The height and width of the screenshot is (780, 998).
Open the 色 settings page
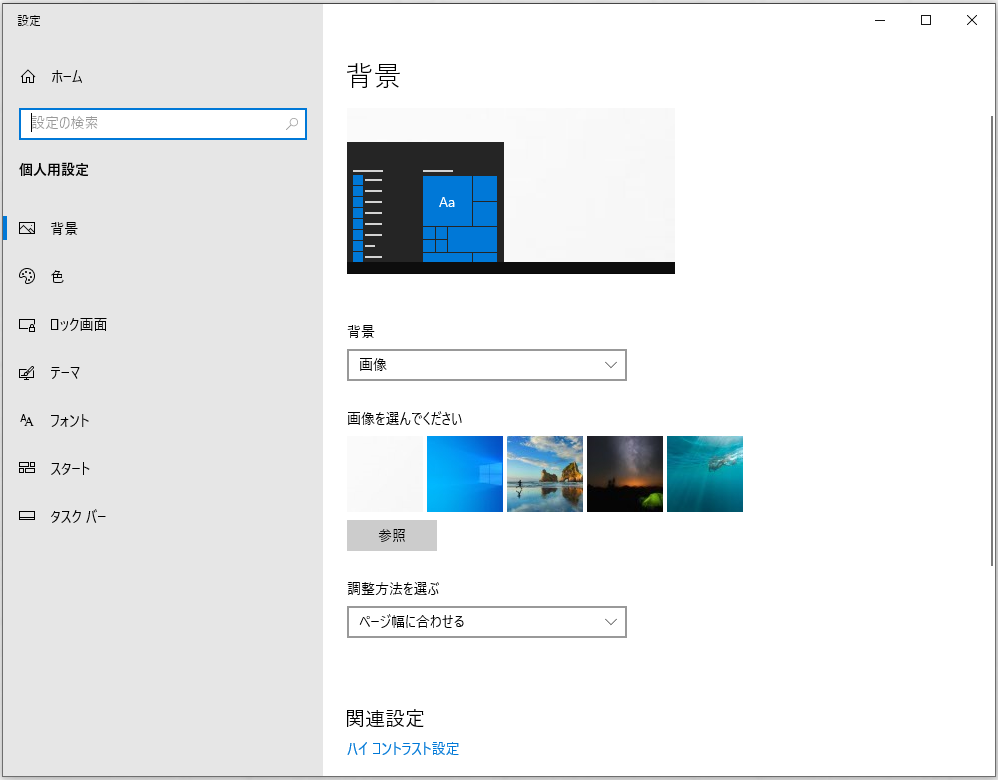162,276
